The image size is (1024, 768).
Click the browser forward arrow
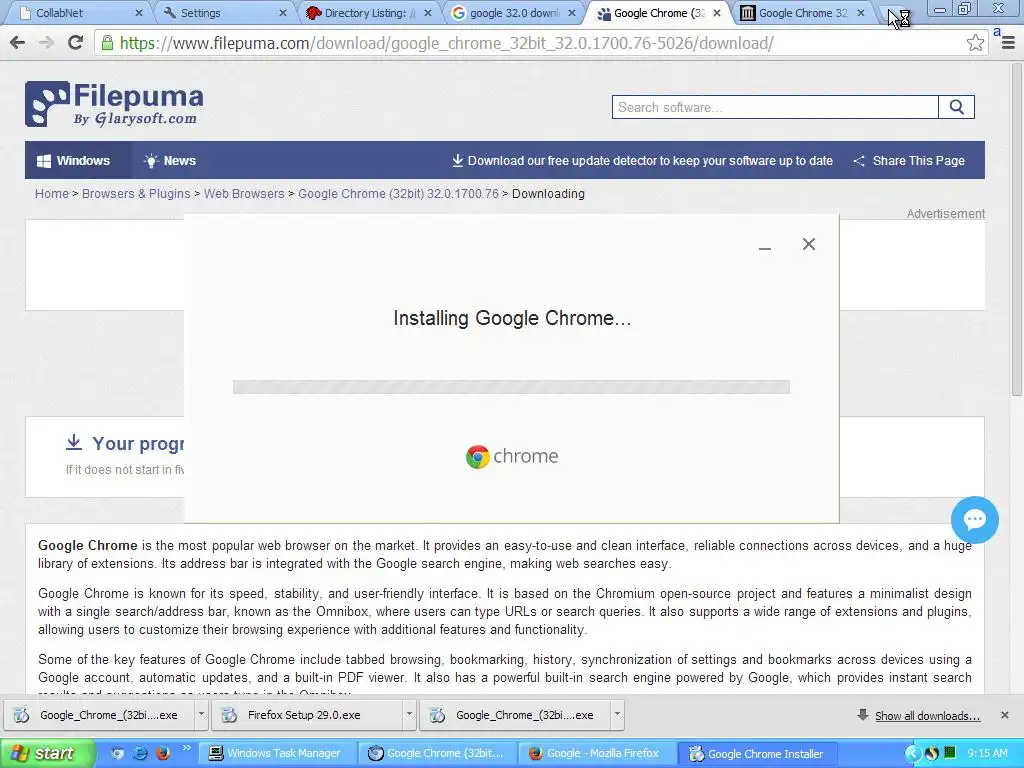coord(46,43)
